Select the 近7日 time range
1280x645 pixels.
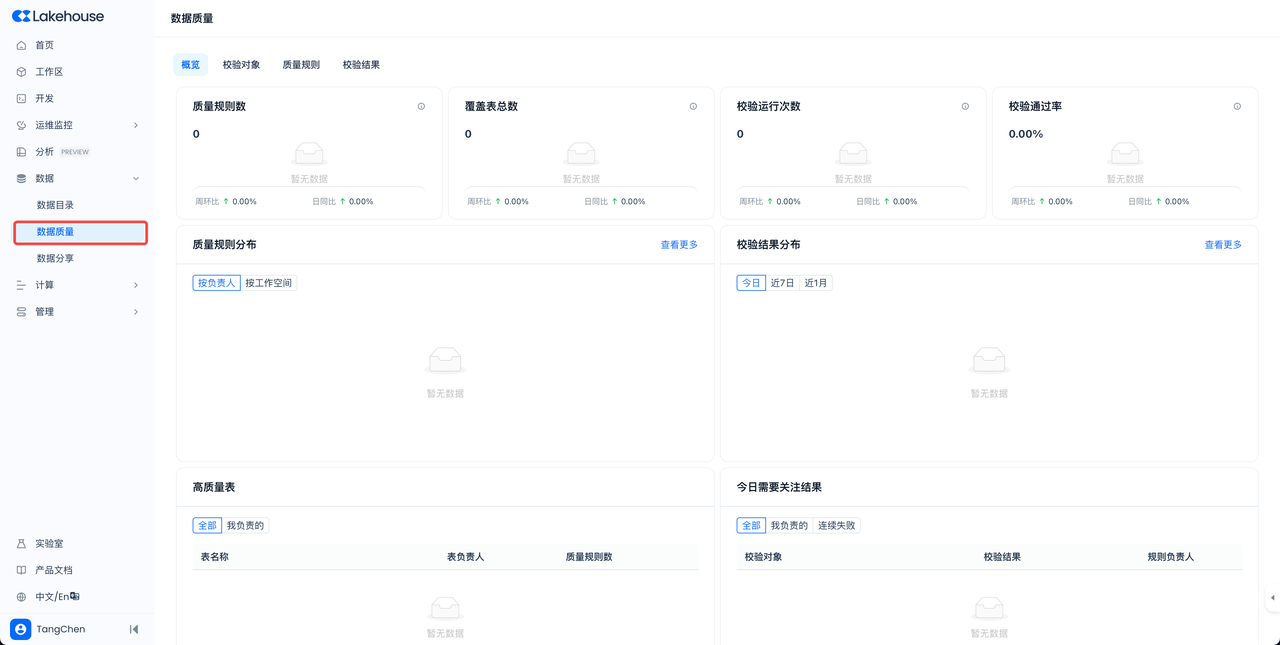pos(782,283)
